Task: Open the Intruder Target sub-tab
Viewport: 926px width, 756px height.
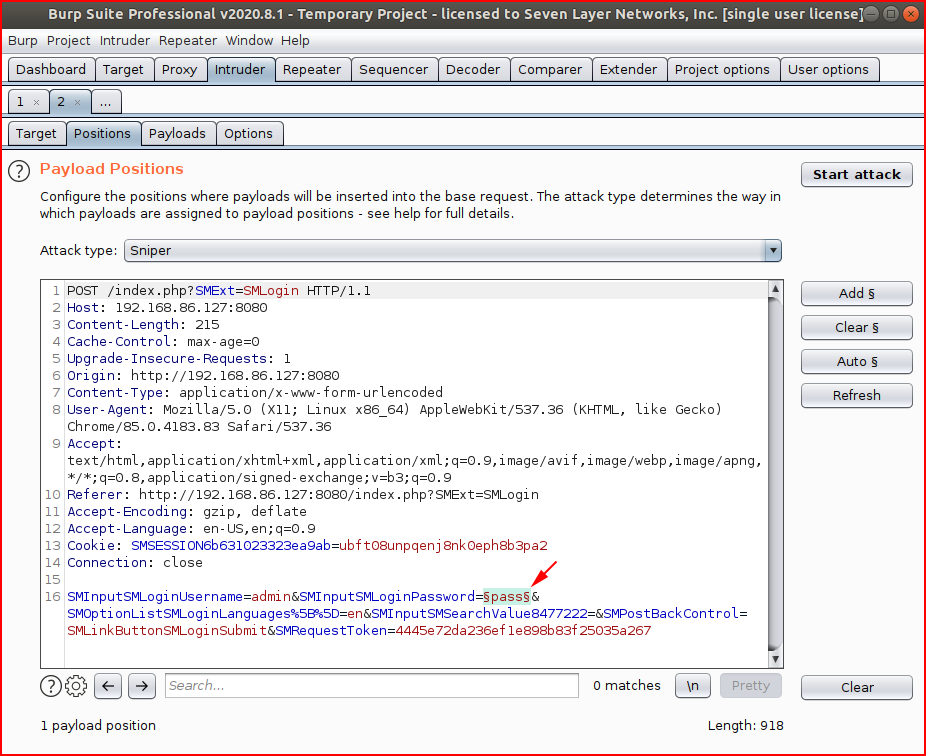Action: pyautogui.click(x=37, y=133)
